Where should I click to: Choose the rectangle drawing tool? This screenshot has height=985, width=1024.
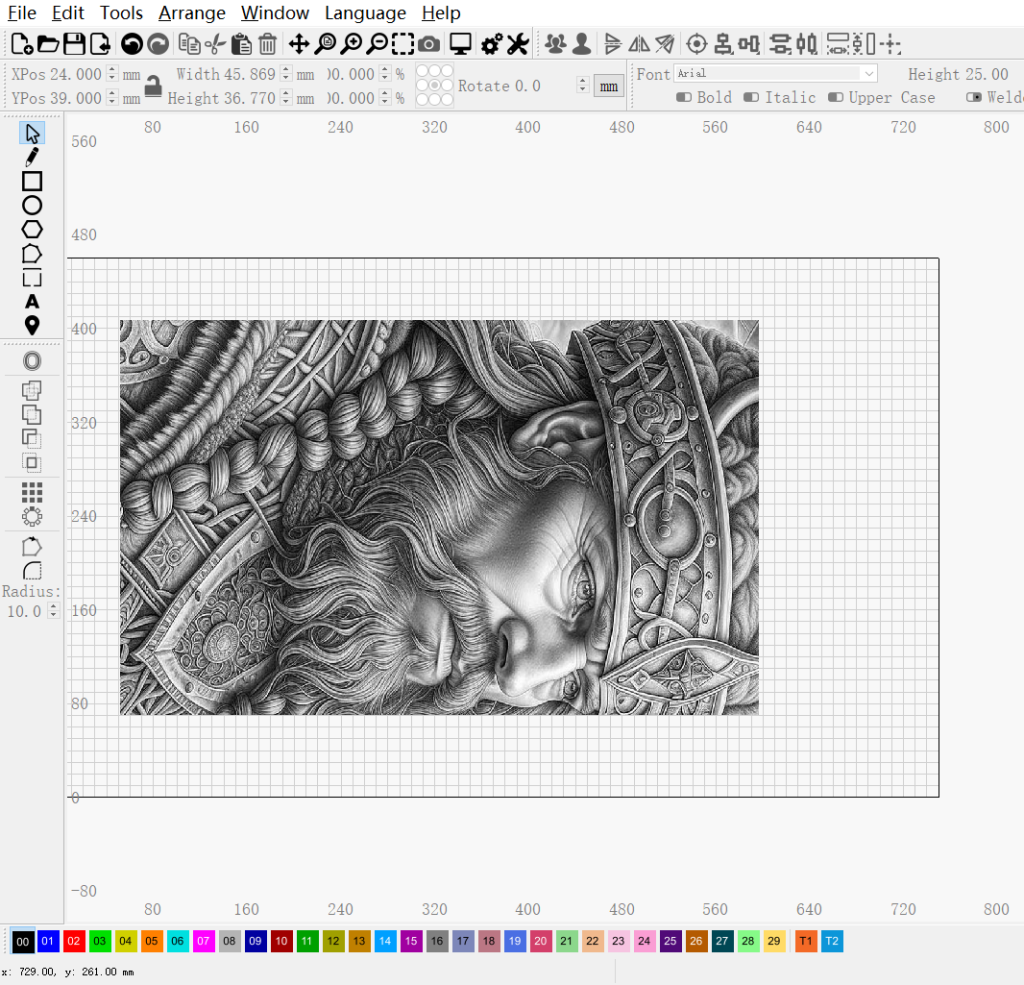(x=32, y=181)
